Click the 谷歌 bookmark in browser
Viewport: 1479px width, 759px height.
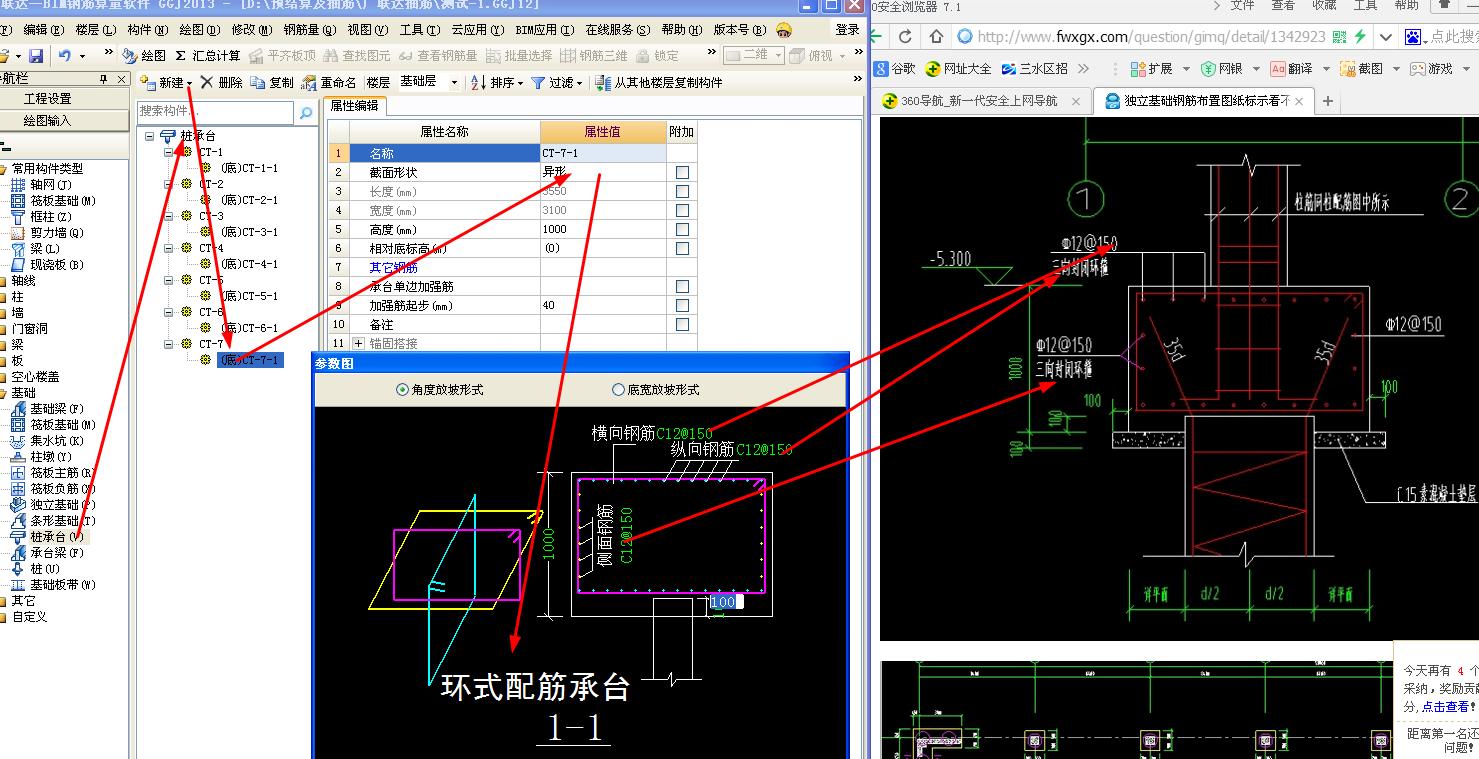point(894,69)
